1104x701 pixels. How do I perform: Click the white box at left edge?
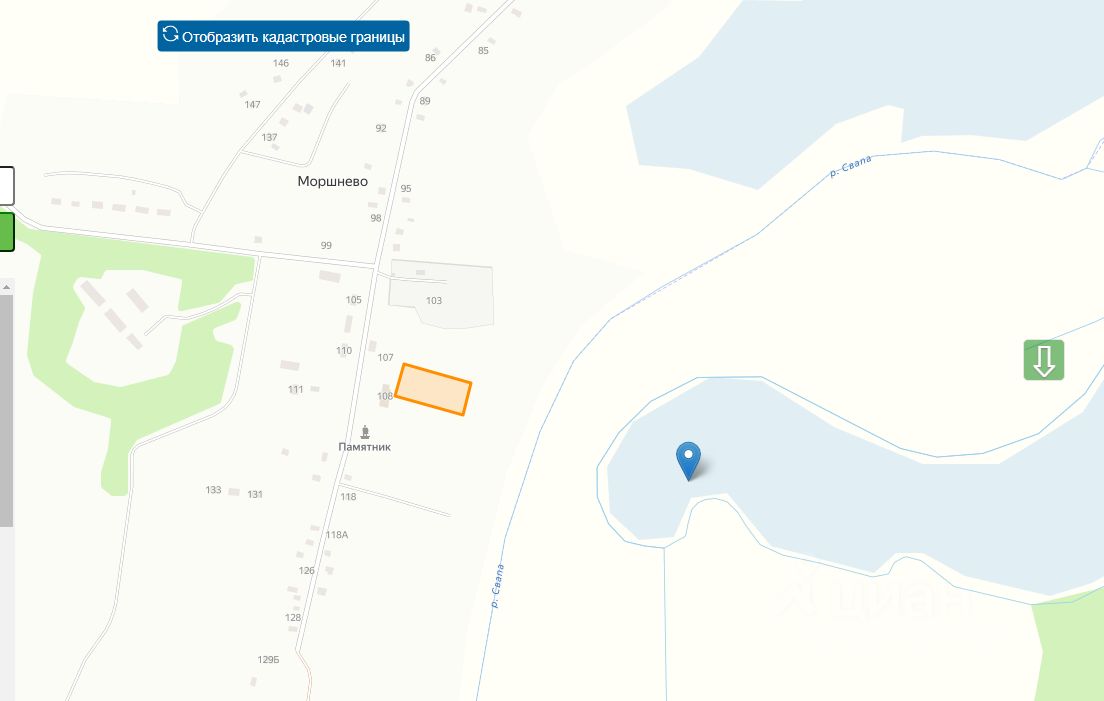(6, 186)
